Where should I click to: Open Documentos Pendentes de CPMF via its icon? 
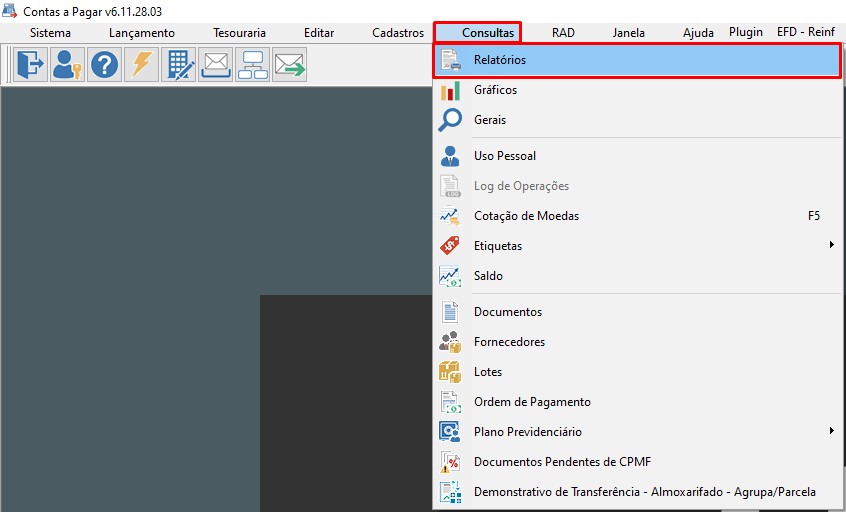click(x=450, y=462)
